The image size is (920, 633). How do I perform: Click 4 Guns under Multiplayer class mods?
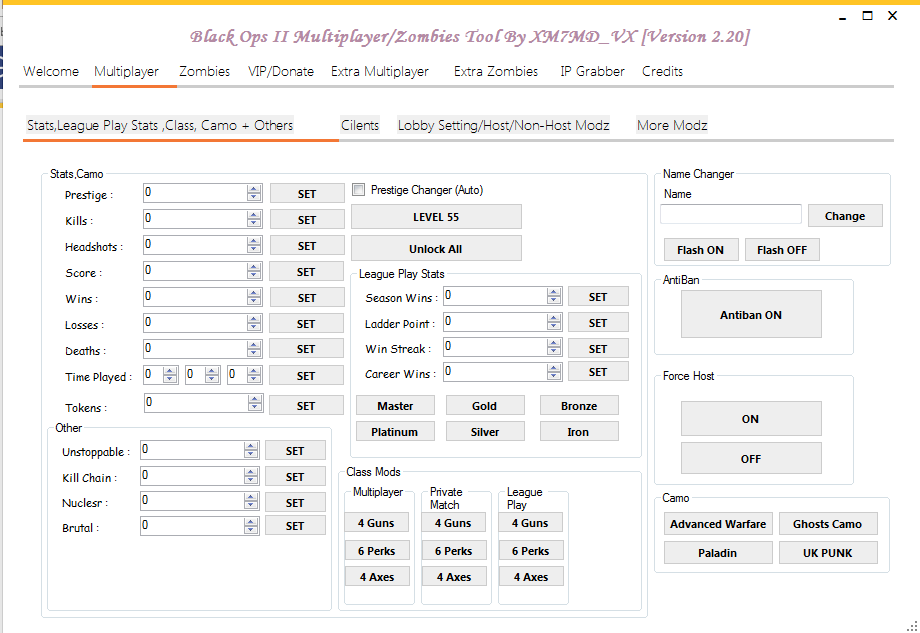click(x=377, y=522)
